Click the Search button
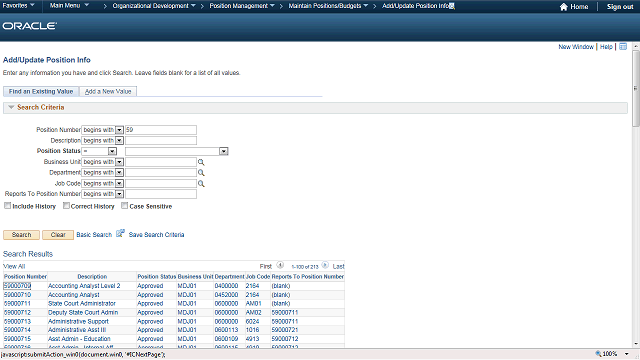The image size is (640, 360). [x=21, y=235]
